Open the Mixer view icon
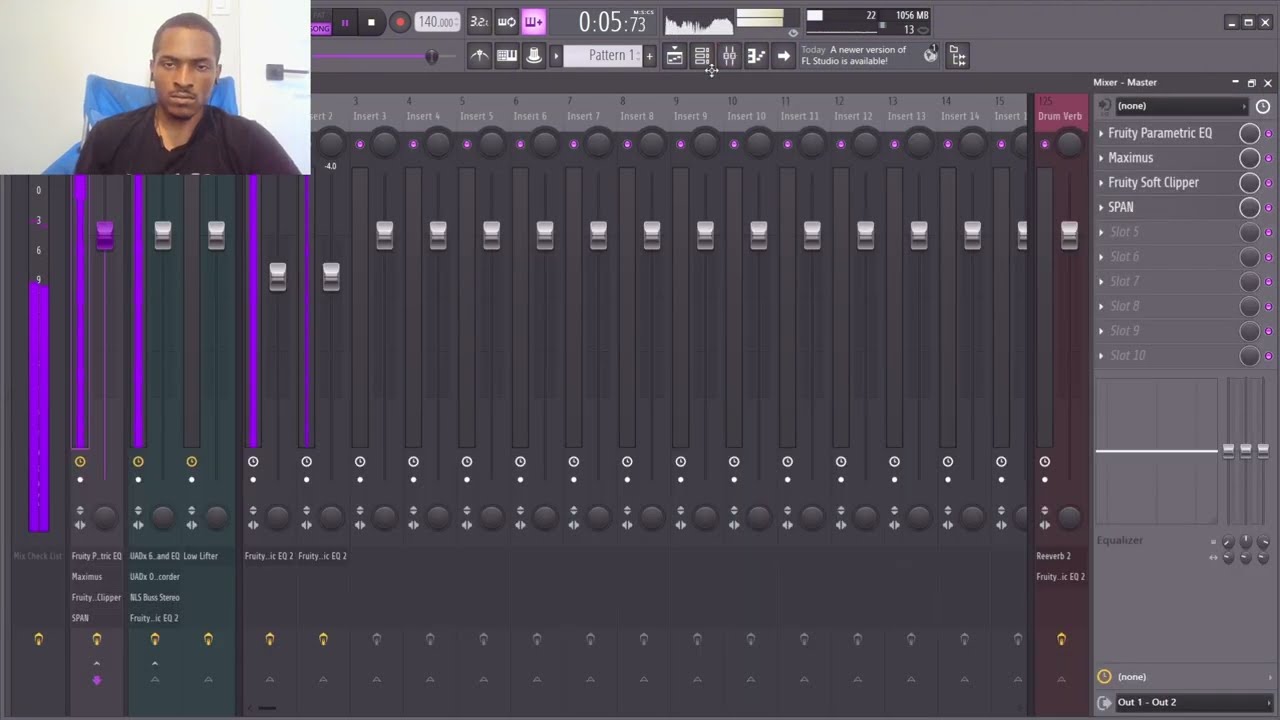The image size is (1280, 720). click(x=729, y=56)
